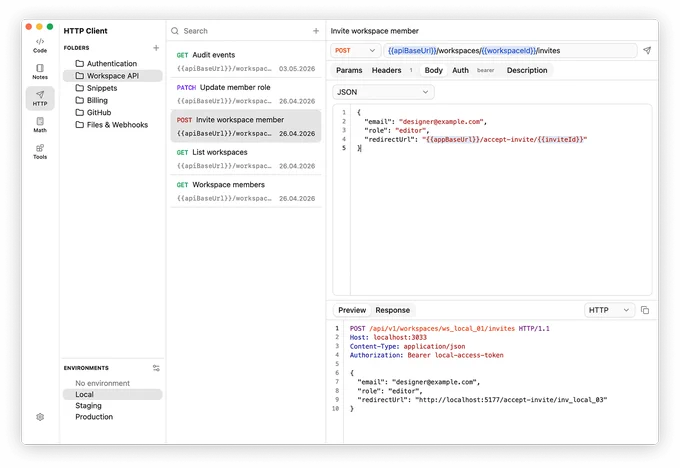Select the HTTP section in sidebar
The height and width of the screenshot is (468, 680).
40,98
